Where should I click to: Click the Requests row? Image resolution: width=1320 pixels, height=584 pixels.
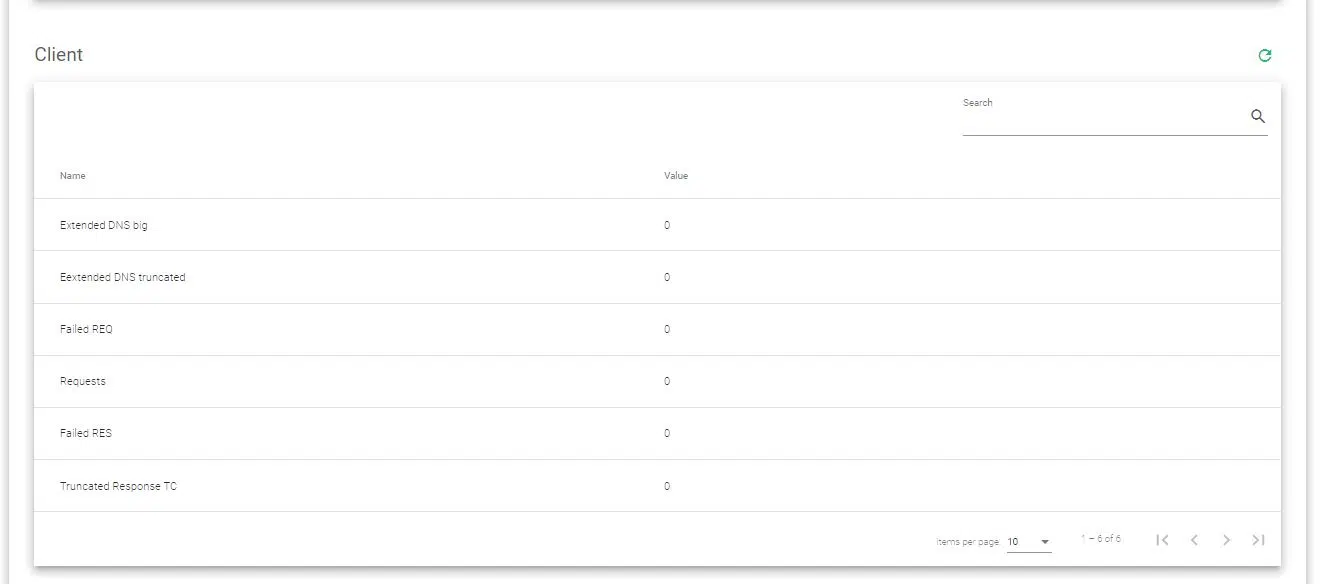(83, 382)
